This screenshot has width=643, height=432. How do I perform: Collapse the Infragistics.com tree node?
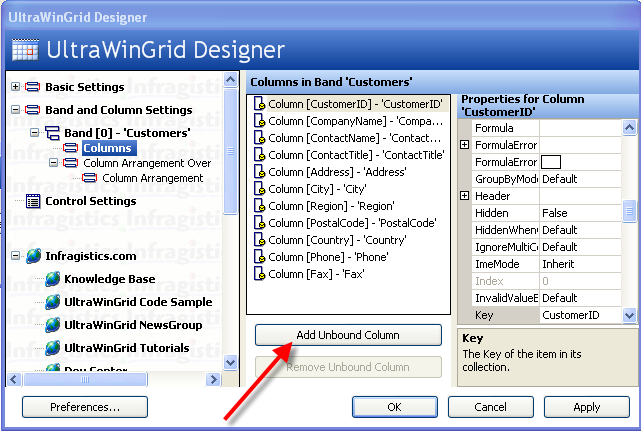coord(15,256)
